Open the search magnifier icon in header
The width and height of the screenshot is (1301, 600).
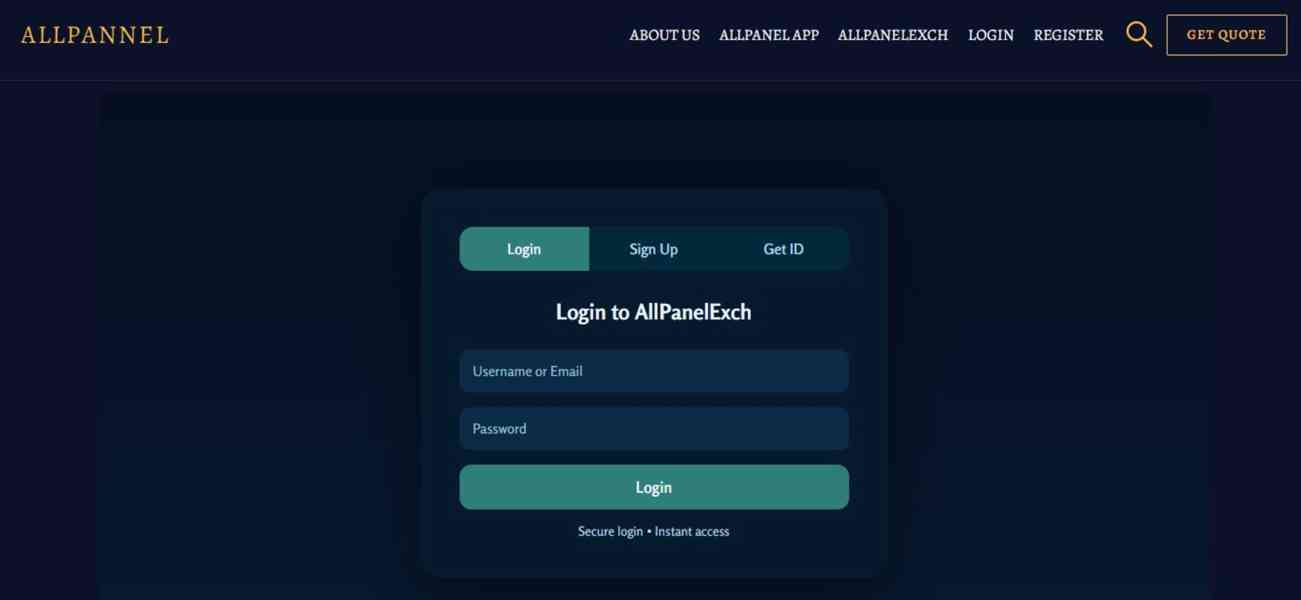tap(1139, 35)
